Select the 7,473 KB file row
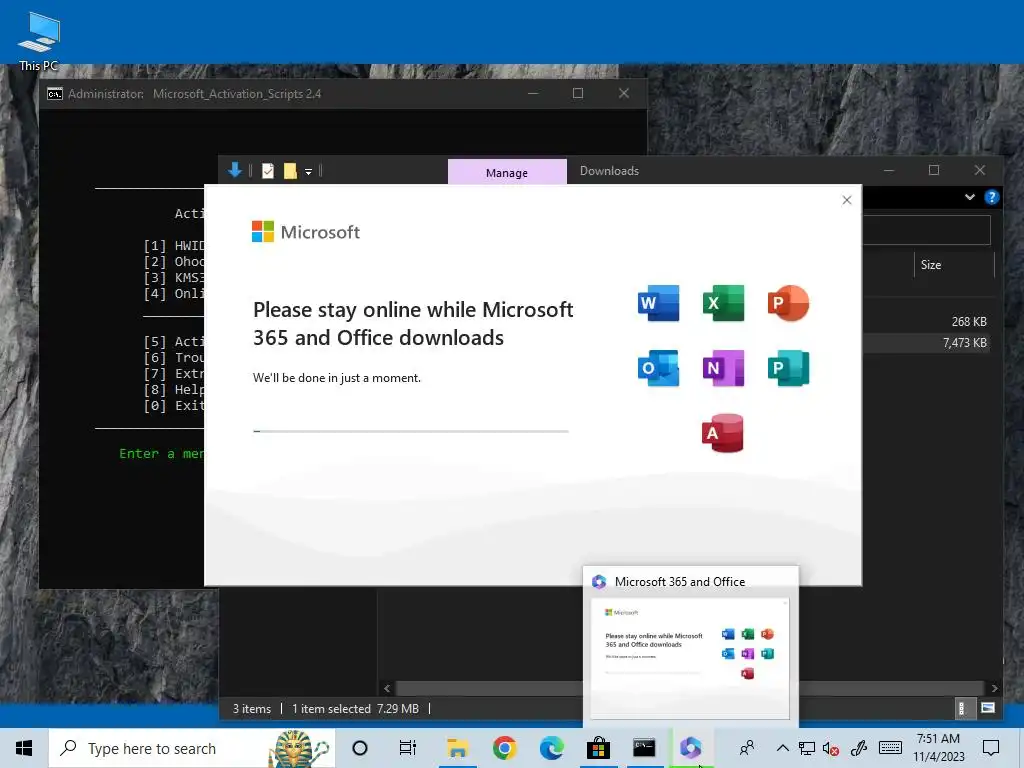Screen dimensions: 1024x768 click(x=926, y=343)
